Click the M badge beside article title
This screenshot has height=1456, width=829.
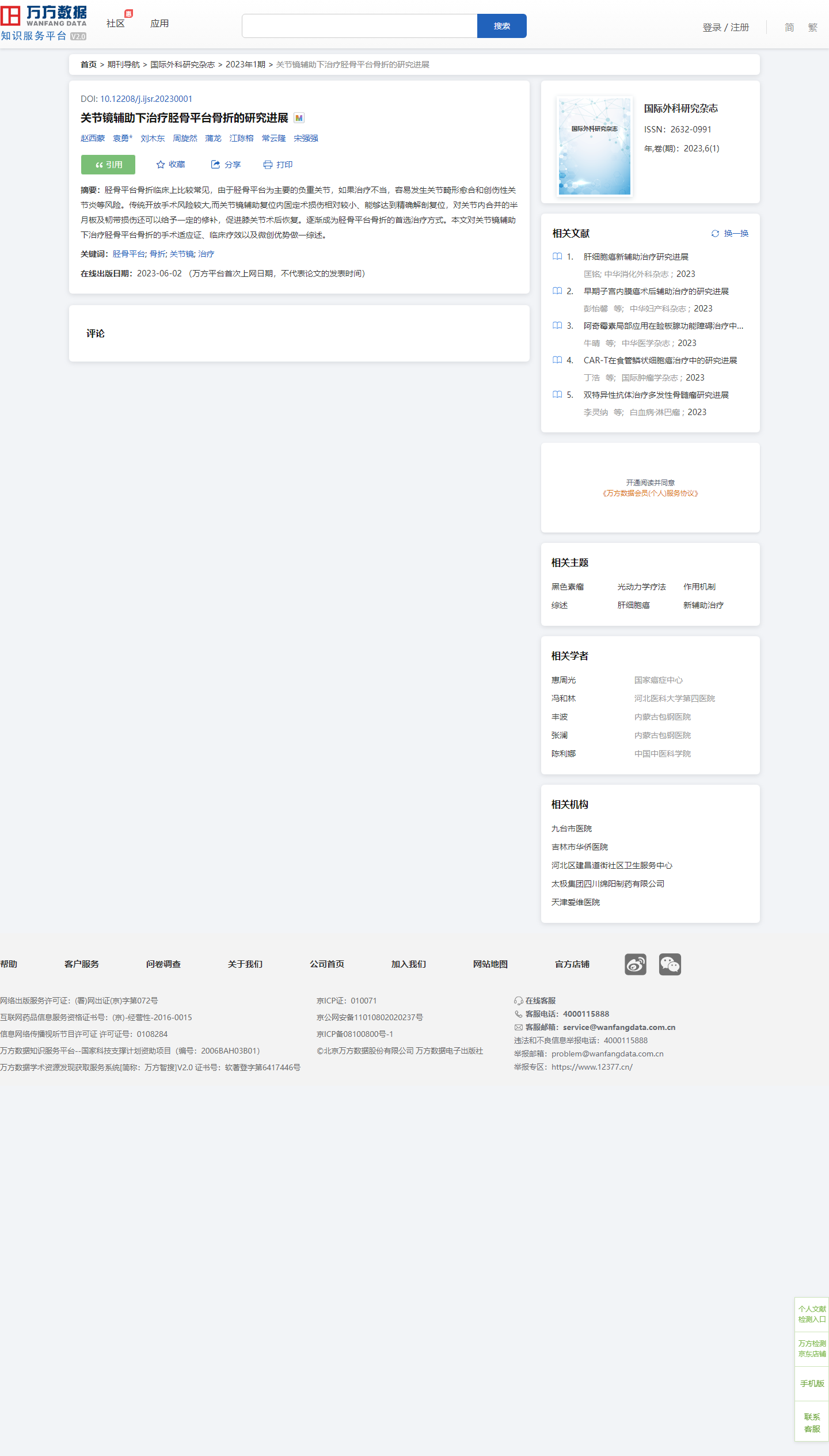coord(299,118)
